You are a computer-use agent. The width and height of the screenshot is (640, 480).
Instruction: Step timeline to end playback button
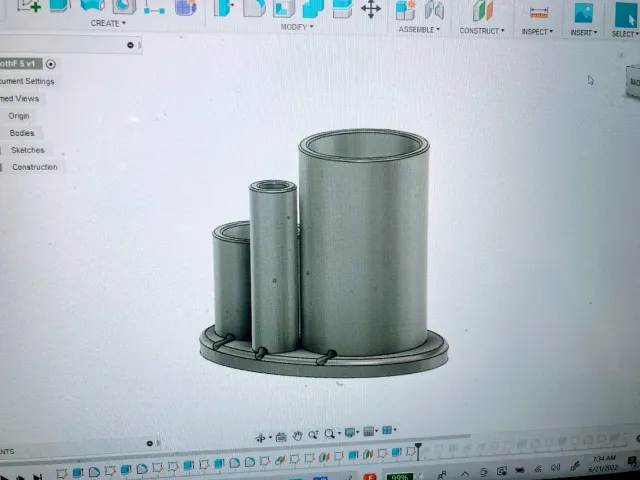pos(37,477)
